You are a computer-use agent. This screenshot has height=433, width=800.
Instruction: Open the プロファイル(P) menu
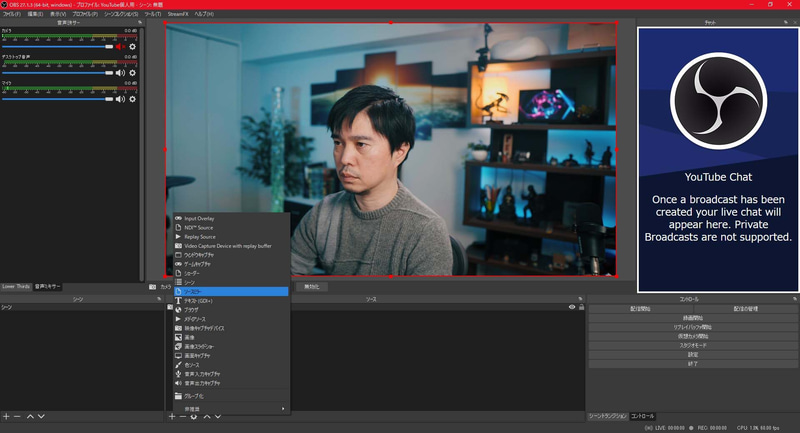[x=85, y=14]
